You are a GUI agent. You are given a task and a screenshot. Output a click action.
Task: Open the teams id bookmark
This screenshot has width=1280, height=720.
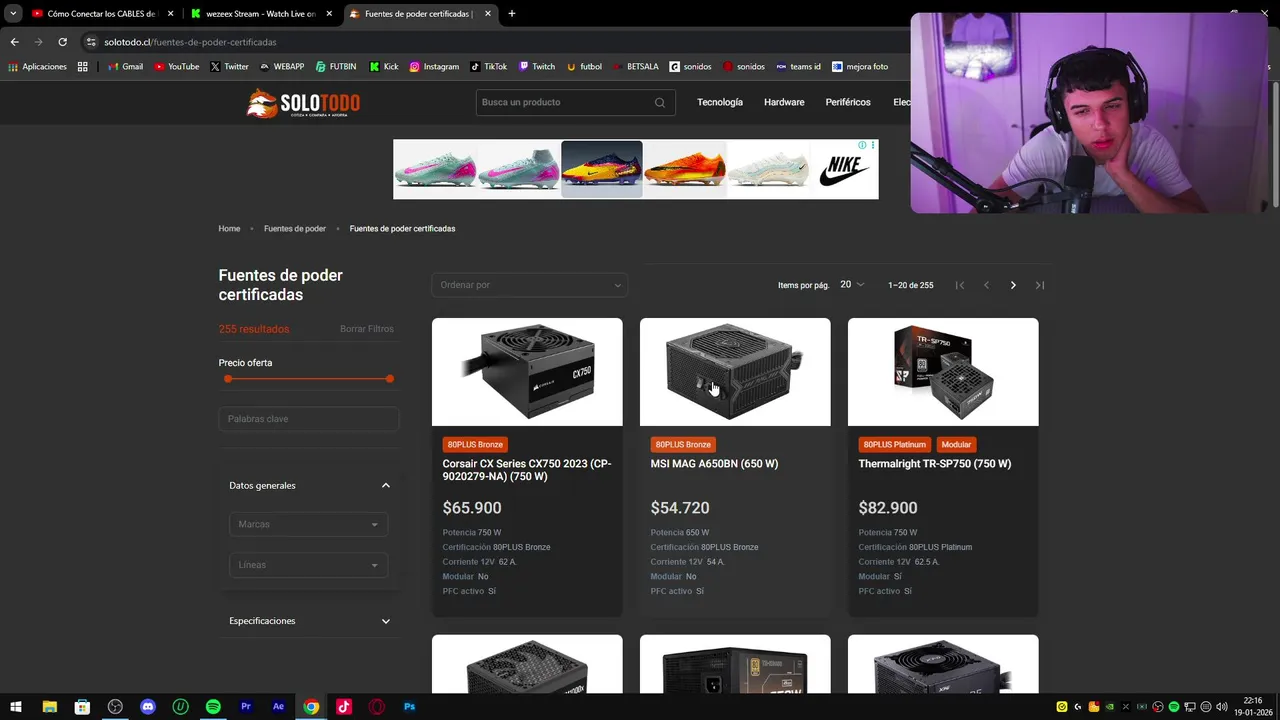[798, 67]
